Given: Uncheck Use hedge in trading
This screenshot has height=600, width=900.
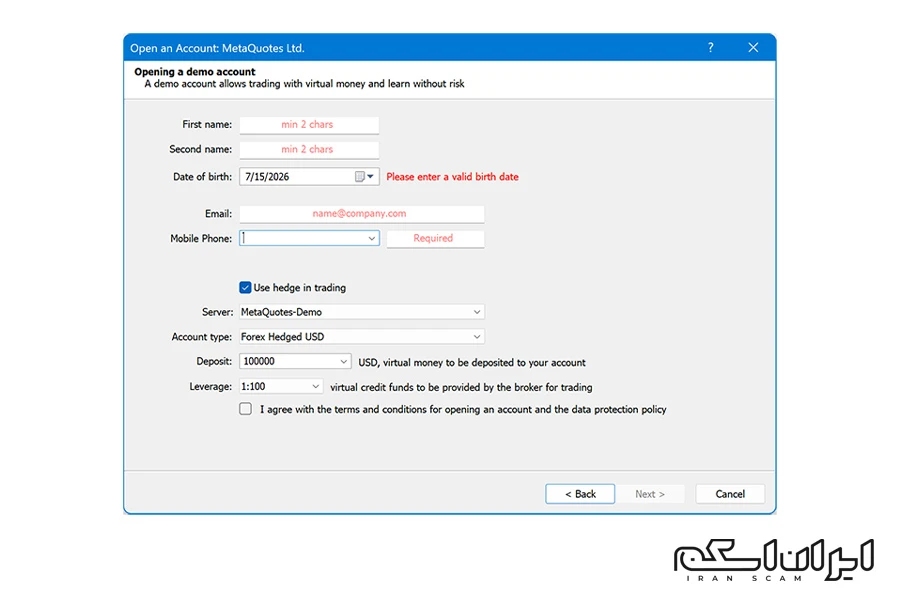Looking at the screenshot, I should pyautogui.click(x=245, y=288).
